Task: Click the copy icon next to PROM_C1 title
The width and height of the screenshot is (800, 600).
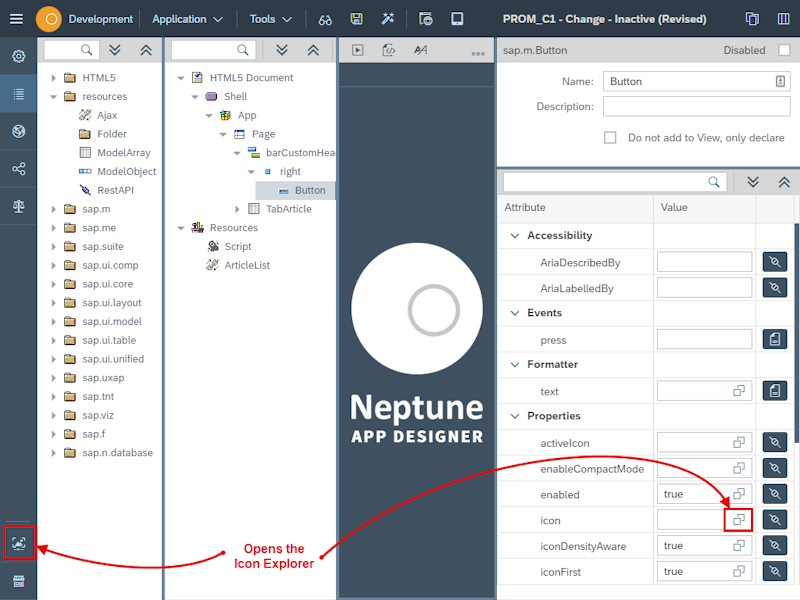Action: (x=752, y=18)
